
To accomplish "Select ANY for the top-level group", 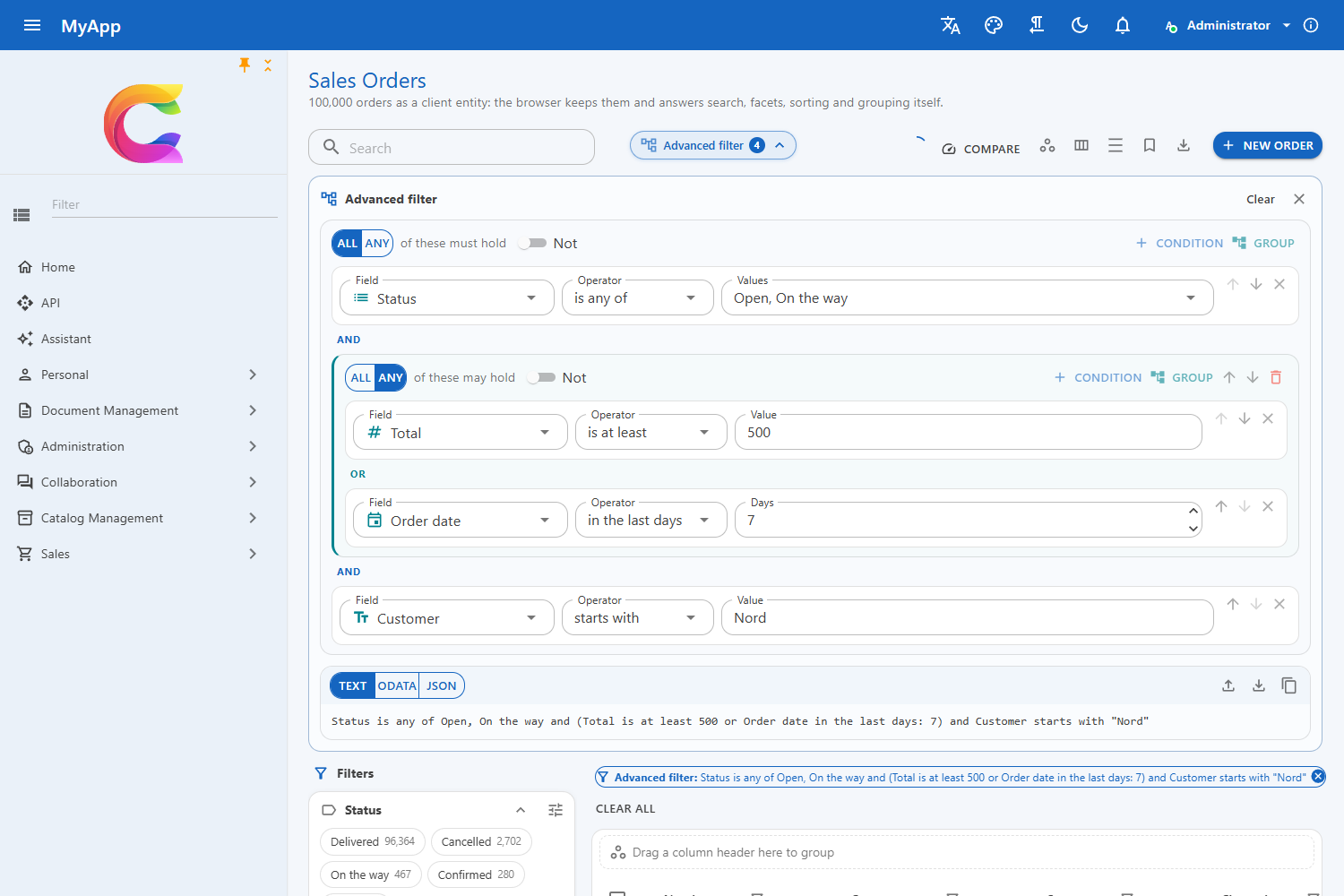I will (377, 243).
